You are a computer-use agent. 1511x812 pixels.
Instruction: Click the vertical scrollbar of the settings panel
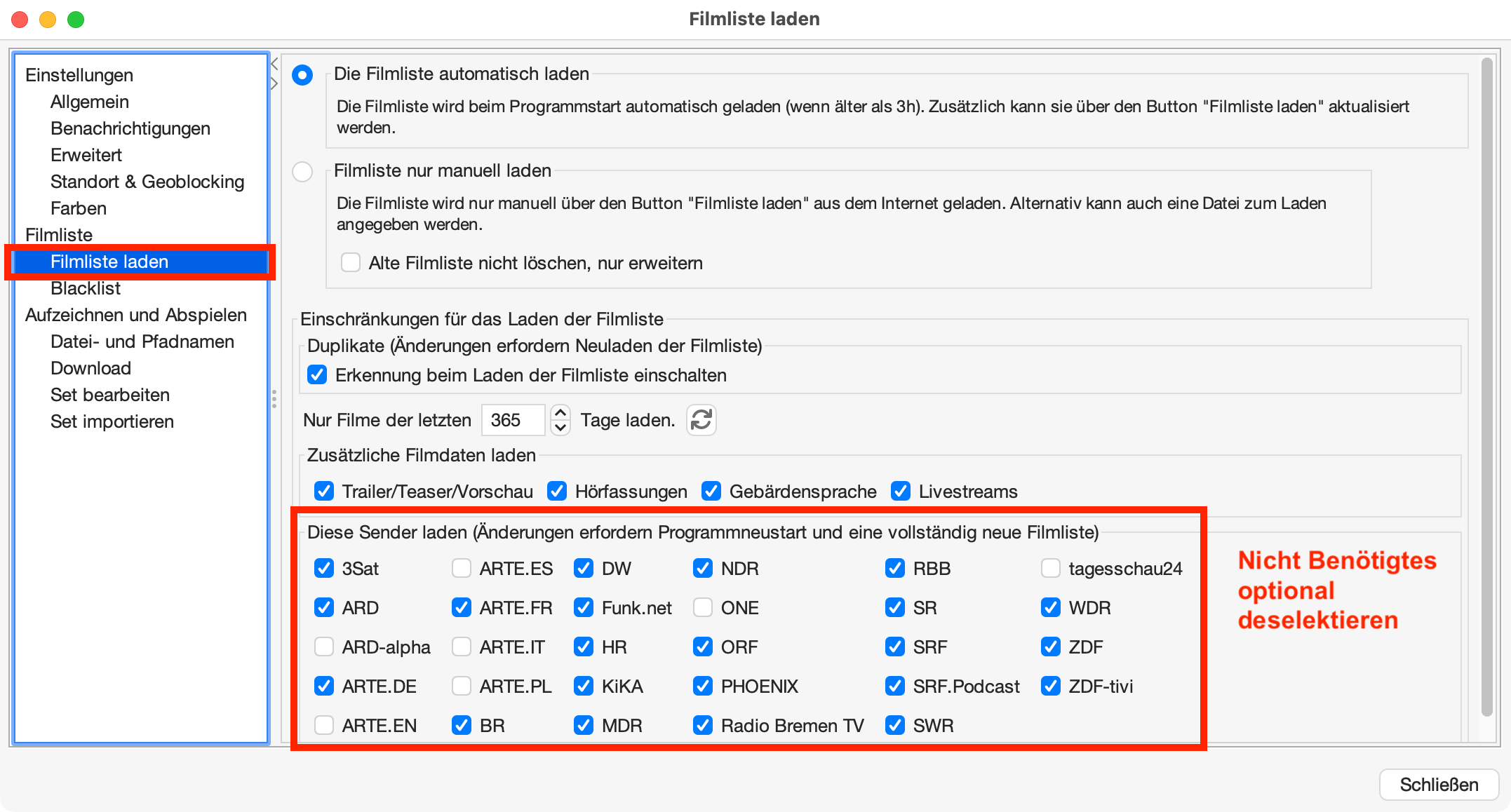(1486, 387)
